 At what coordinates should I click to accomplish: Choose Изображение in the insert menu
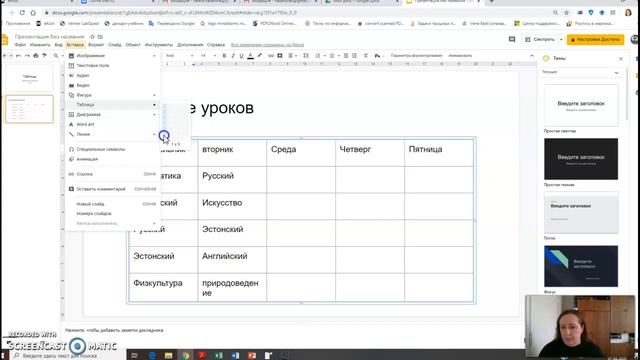113,56
